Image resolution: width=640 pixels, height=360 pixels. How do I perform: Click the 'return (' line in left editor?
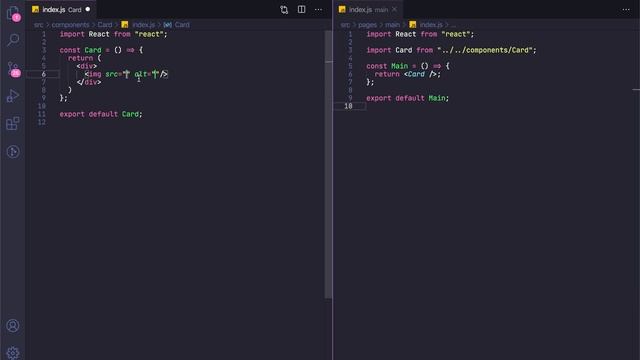click(x=84, y=58)
